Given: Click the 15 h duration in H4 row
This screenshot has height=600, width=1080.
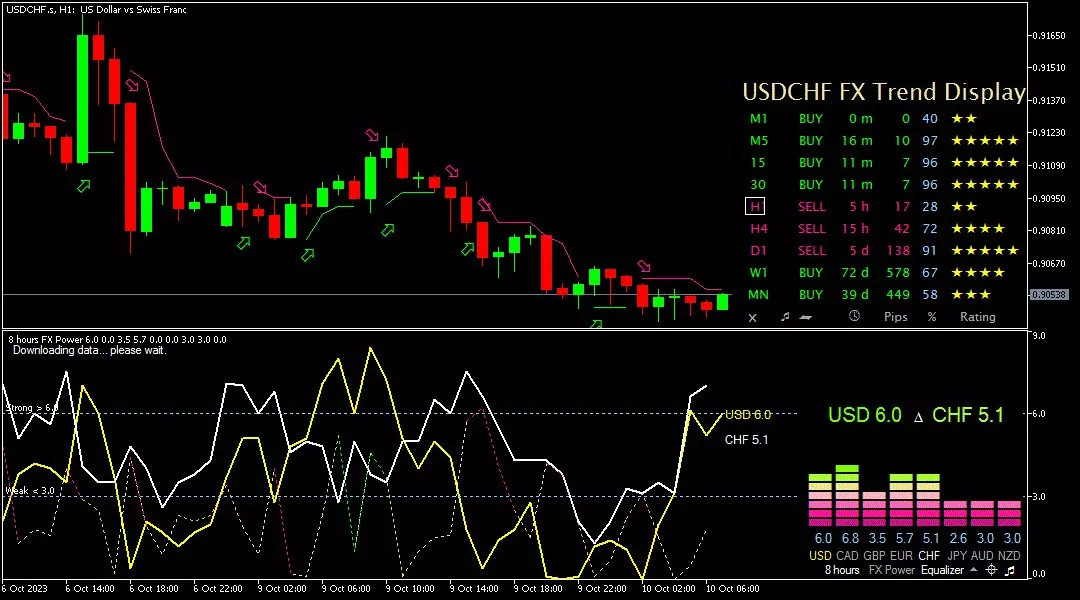Looking at the screenshot, I should pyautogui.click(x=855, y=229).
